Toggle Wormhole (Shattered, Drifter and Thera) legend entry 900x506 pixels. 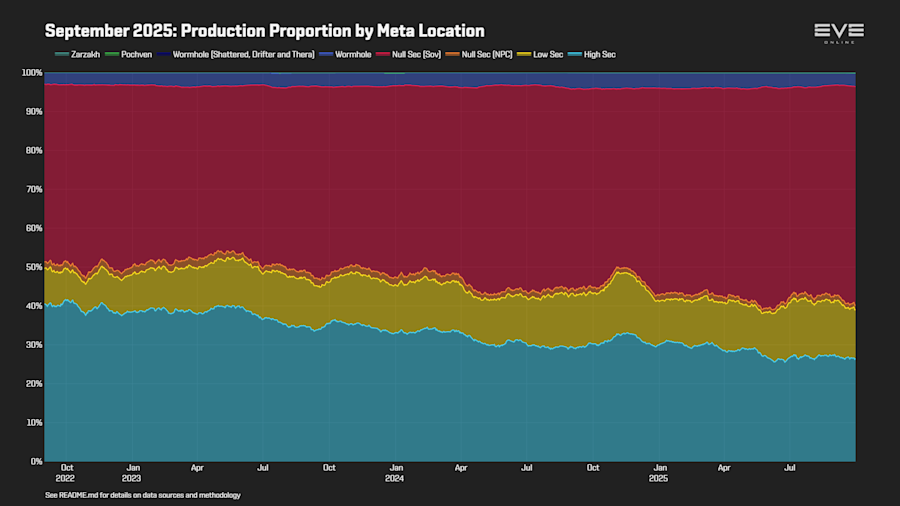pos(236,55)
